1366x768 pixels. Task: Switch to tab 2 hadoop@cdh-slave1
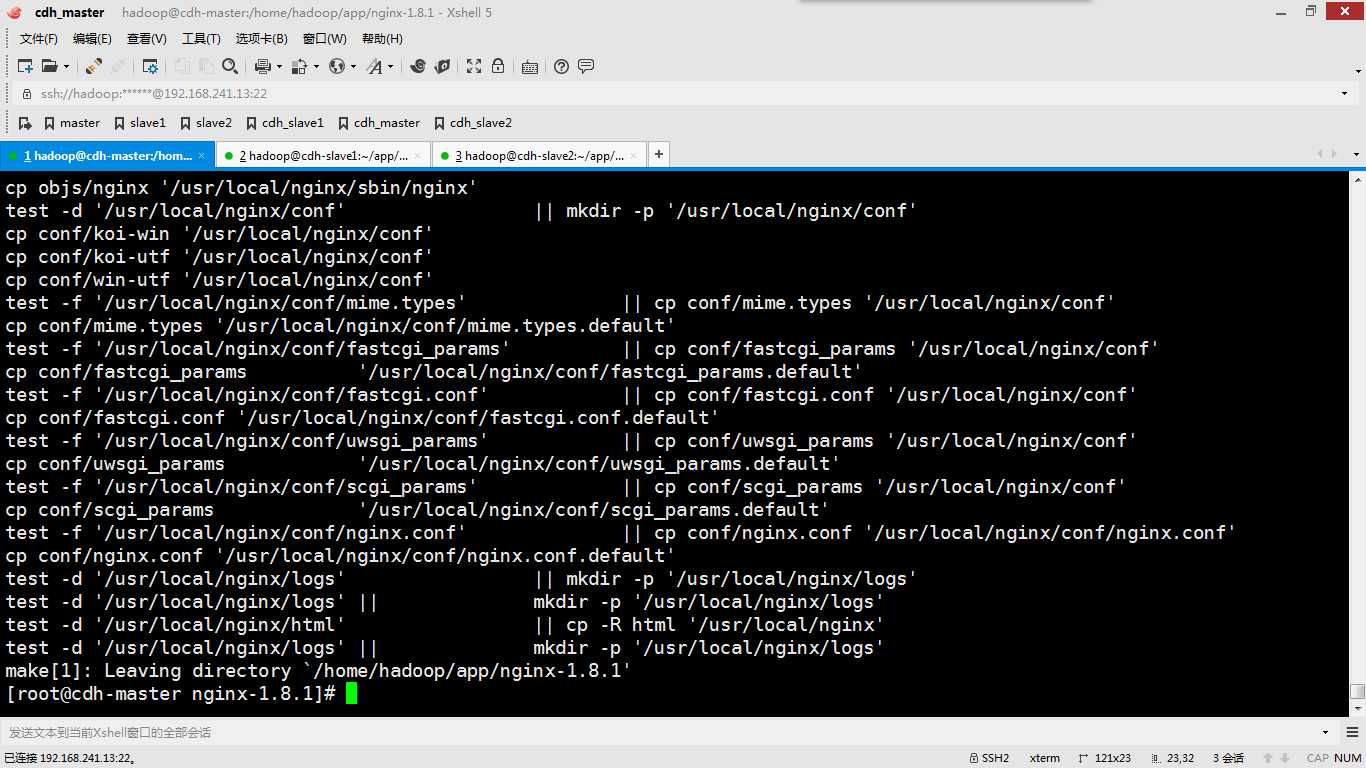click(323, 155)
